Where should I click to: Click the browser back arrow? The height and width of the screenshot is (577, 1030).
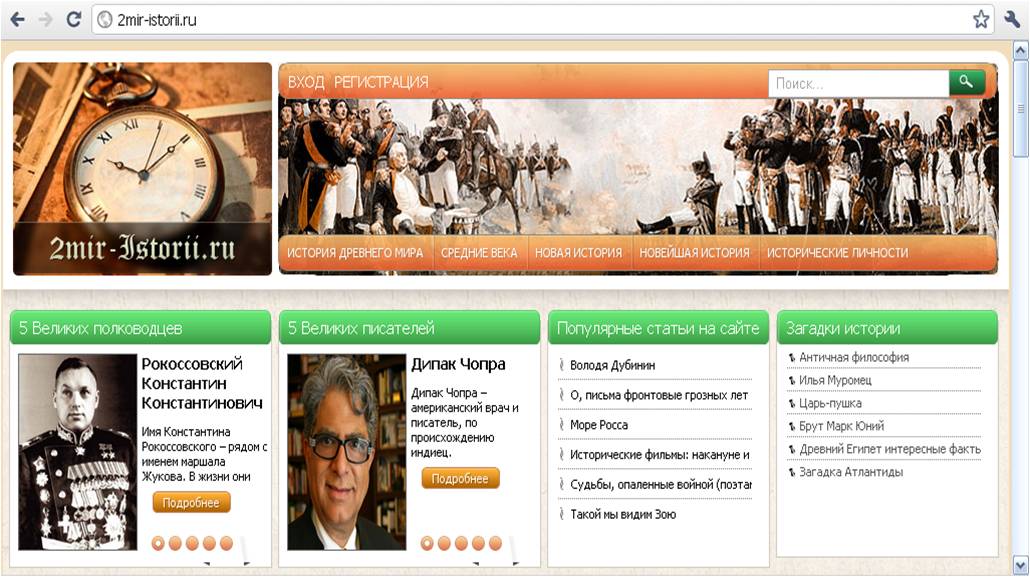(18, 20)
